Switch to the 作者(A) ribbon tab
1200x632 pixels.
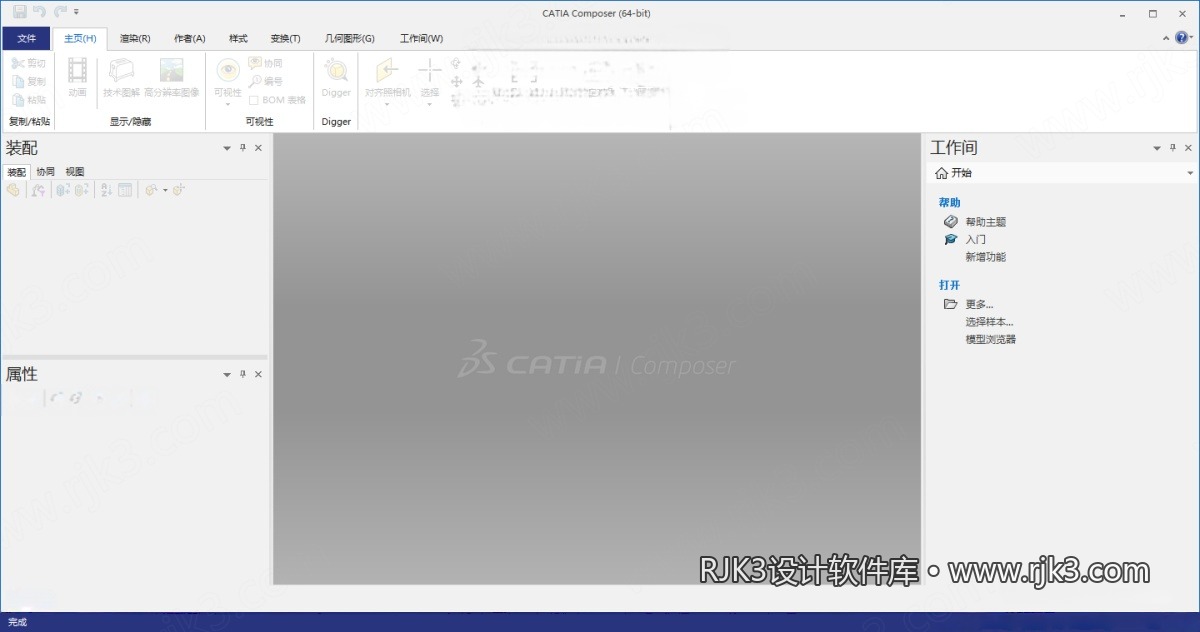point(189,39)
